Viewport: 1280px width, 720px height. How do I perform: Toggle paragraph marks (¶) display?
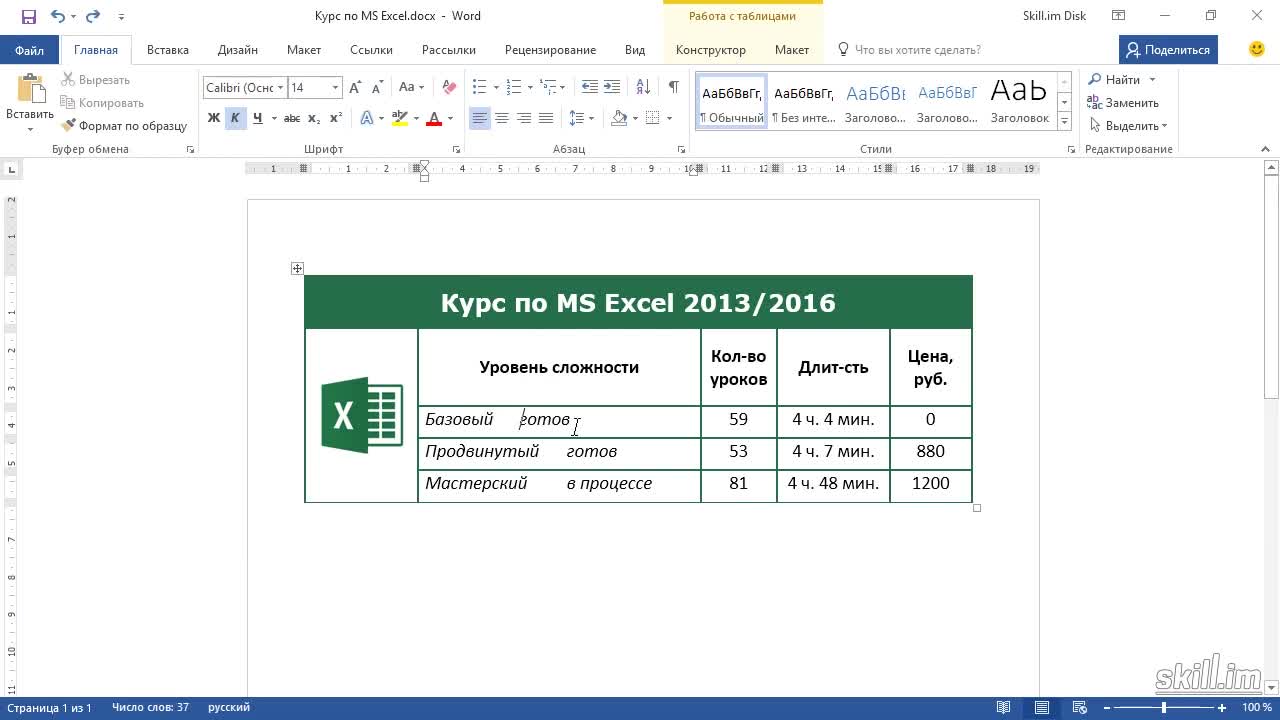point(674,88)
